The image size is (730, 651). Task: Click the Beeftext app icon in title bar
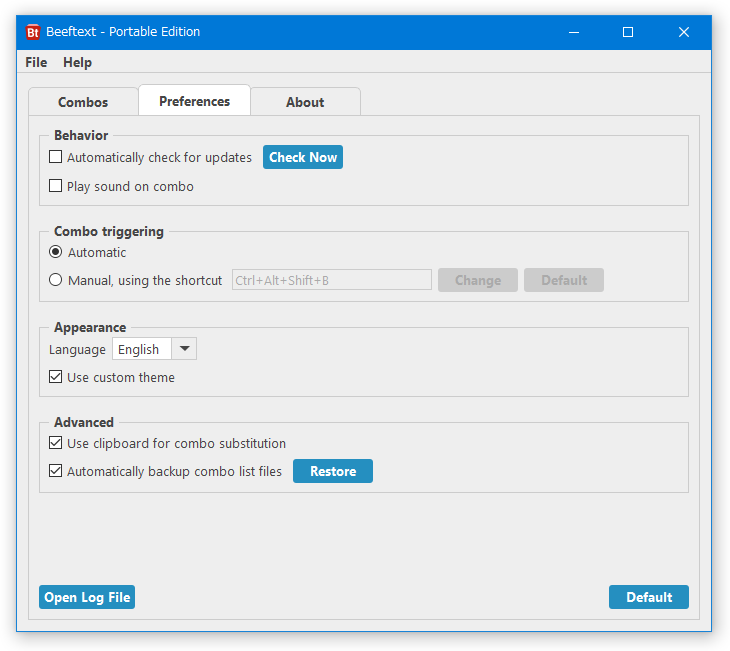click(x=33, y=32)
